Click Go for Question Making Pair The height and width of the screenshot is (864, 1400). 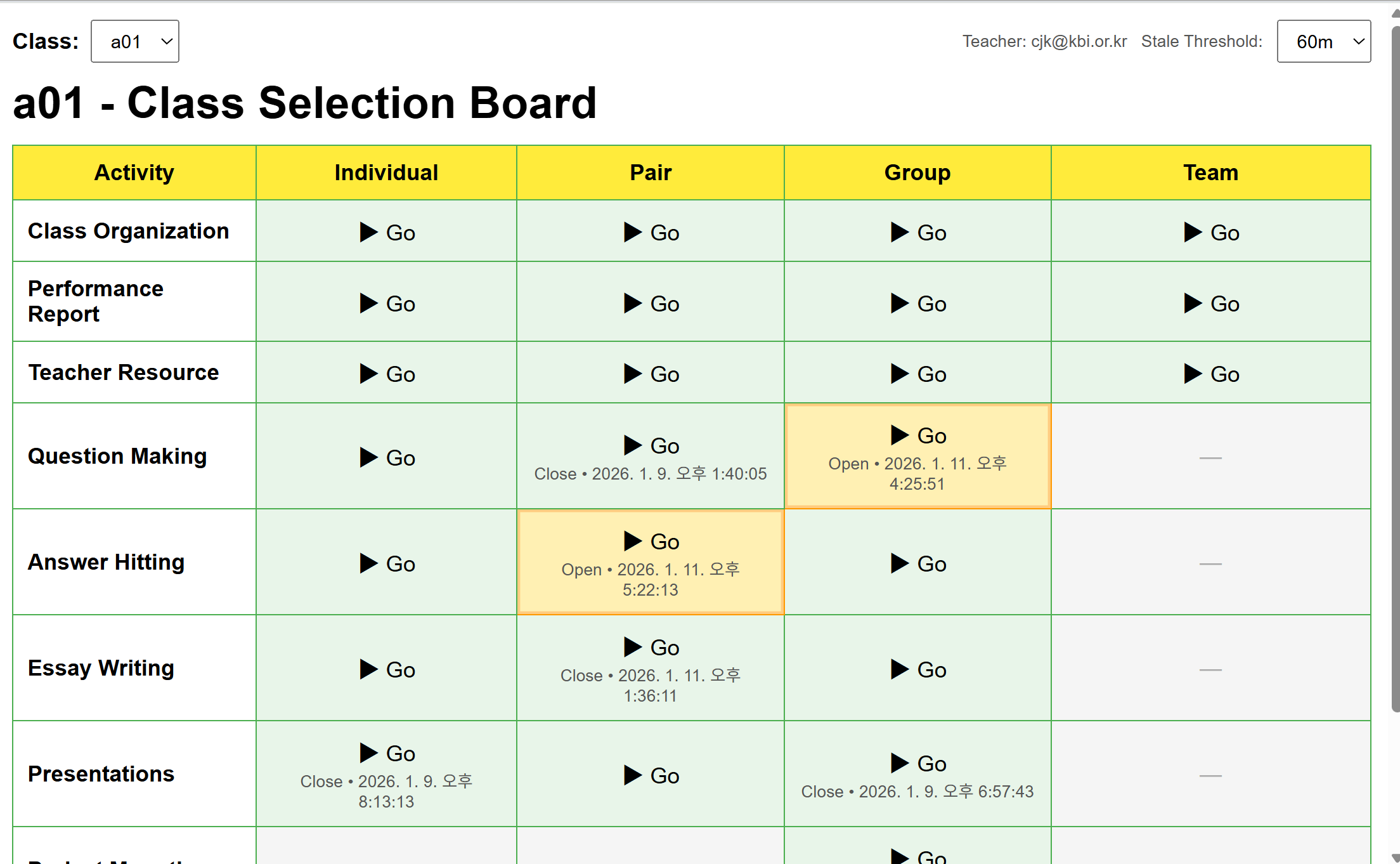point(664,446)
